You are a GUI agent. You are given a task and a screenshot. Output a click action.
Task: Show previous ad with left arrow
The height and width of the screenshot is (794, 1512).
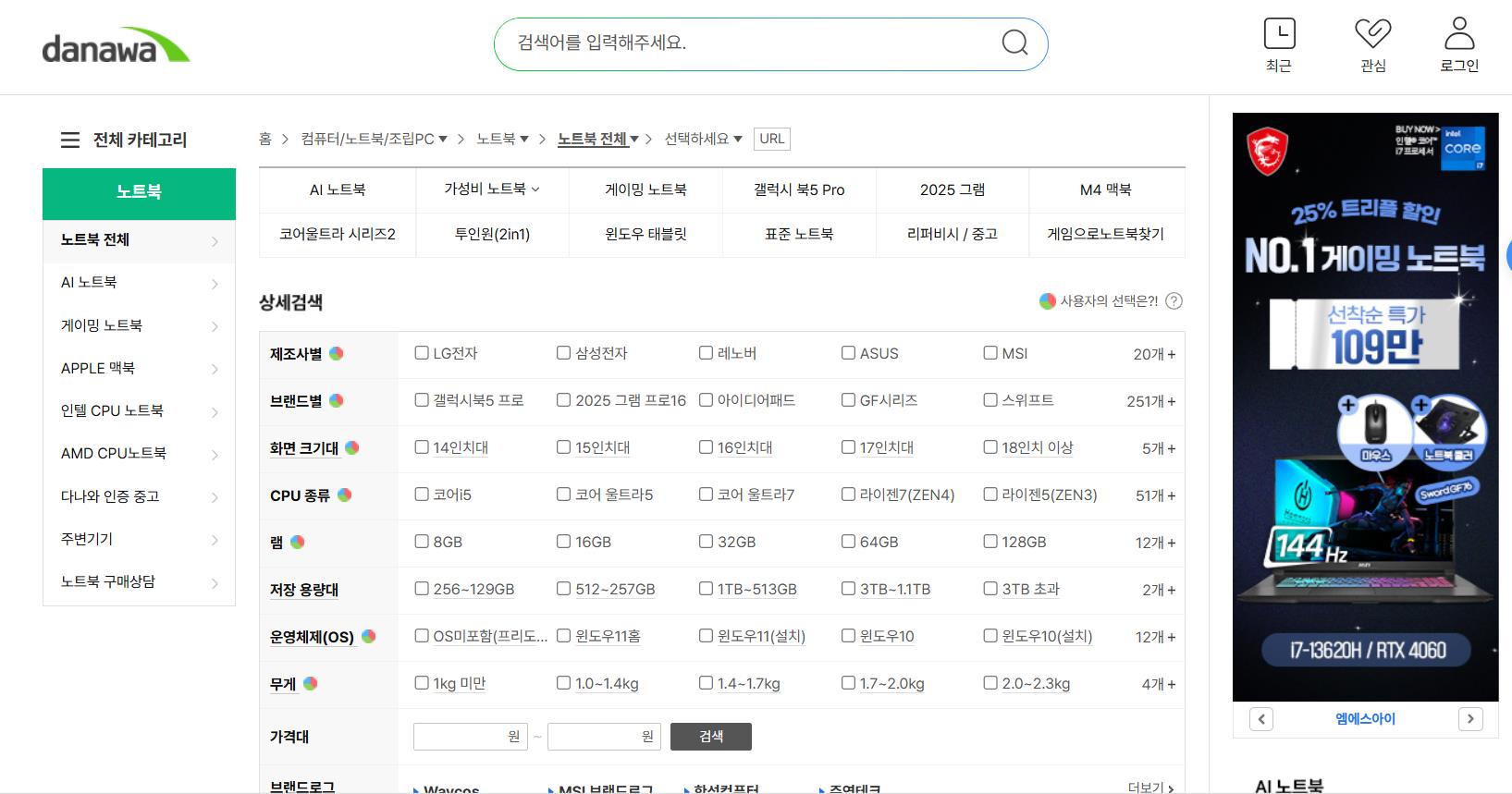pyautogui.click(x=1261, y=719)
